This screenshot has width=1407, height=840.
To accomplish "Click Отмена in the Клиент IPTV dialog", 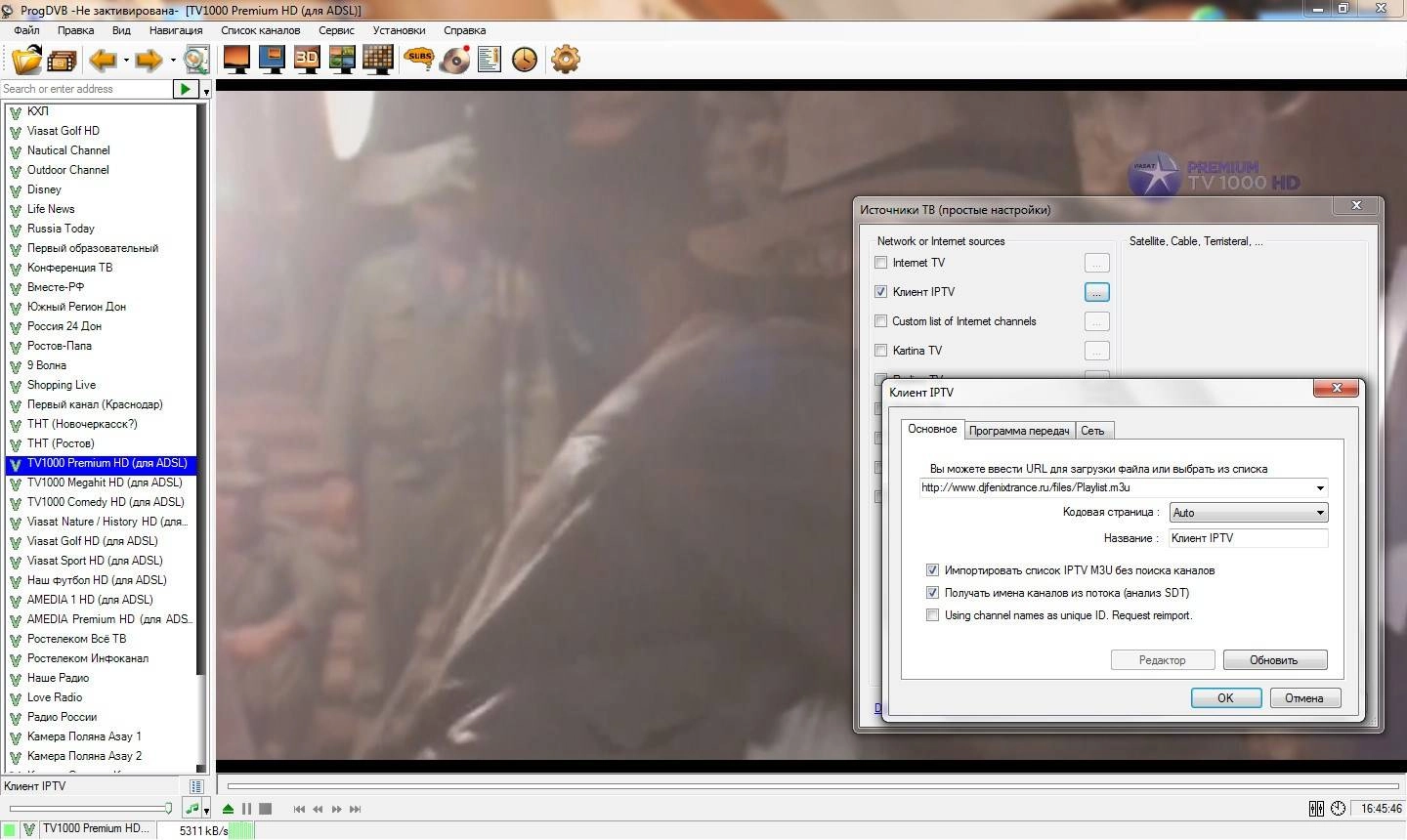I will tap(1304, 698).
